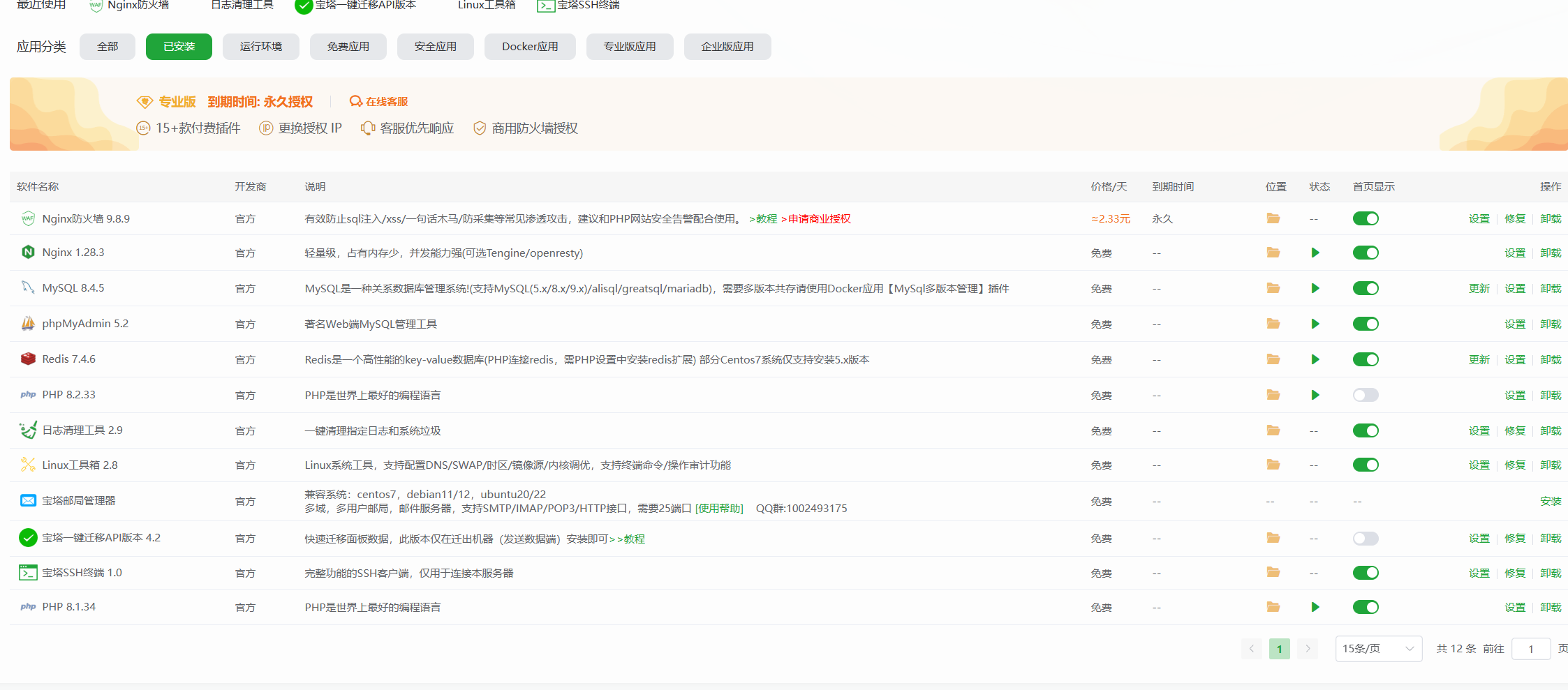Viewport: 1568px width, 690px height.
Task: Open the Nginx防火墙 folder location icon
Action: (1273, 218)
